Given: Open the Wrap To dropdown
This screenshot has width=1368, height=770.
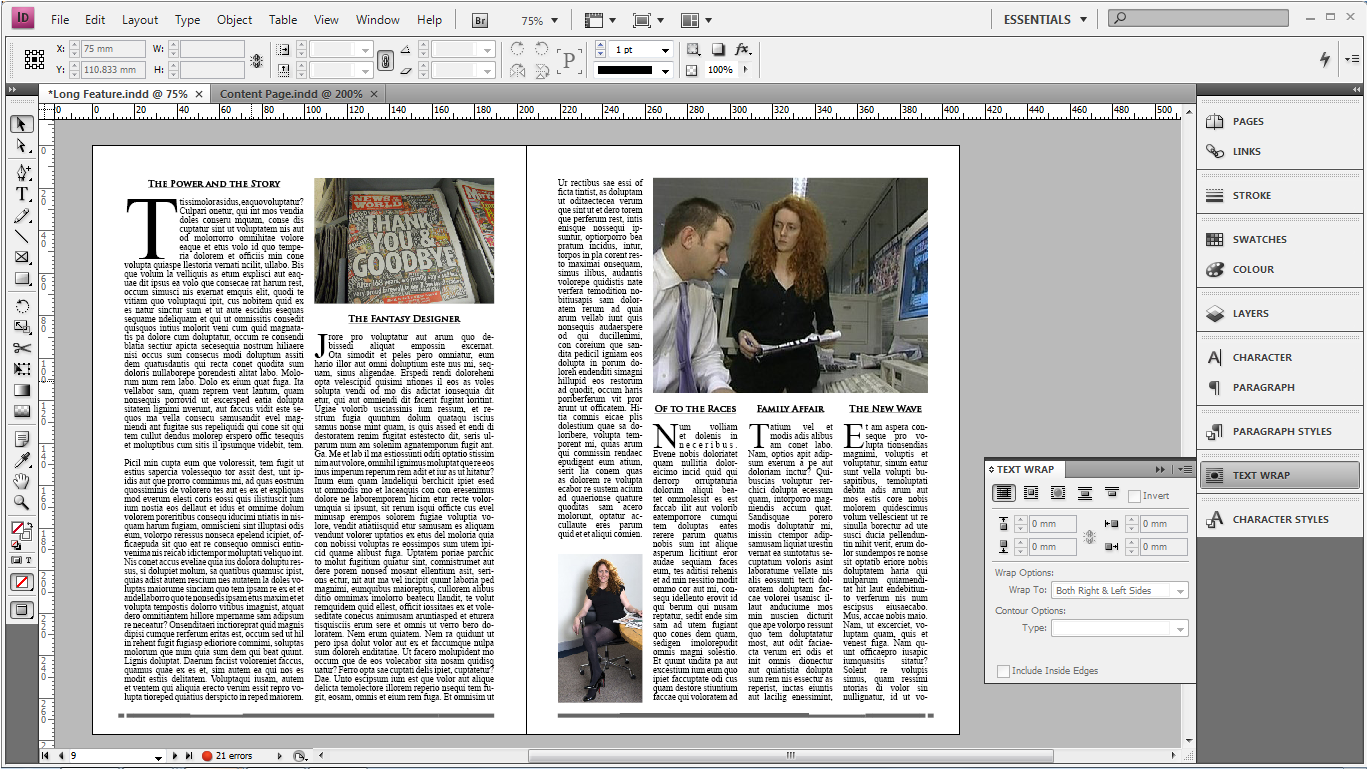Looking at the screenshot, I should coord(1120,591).
